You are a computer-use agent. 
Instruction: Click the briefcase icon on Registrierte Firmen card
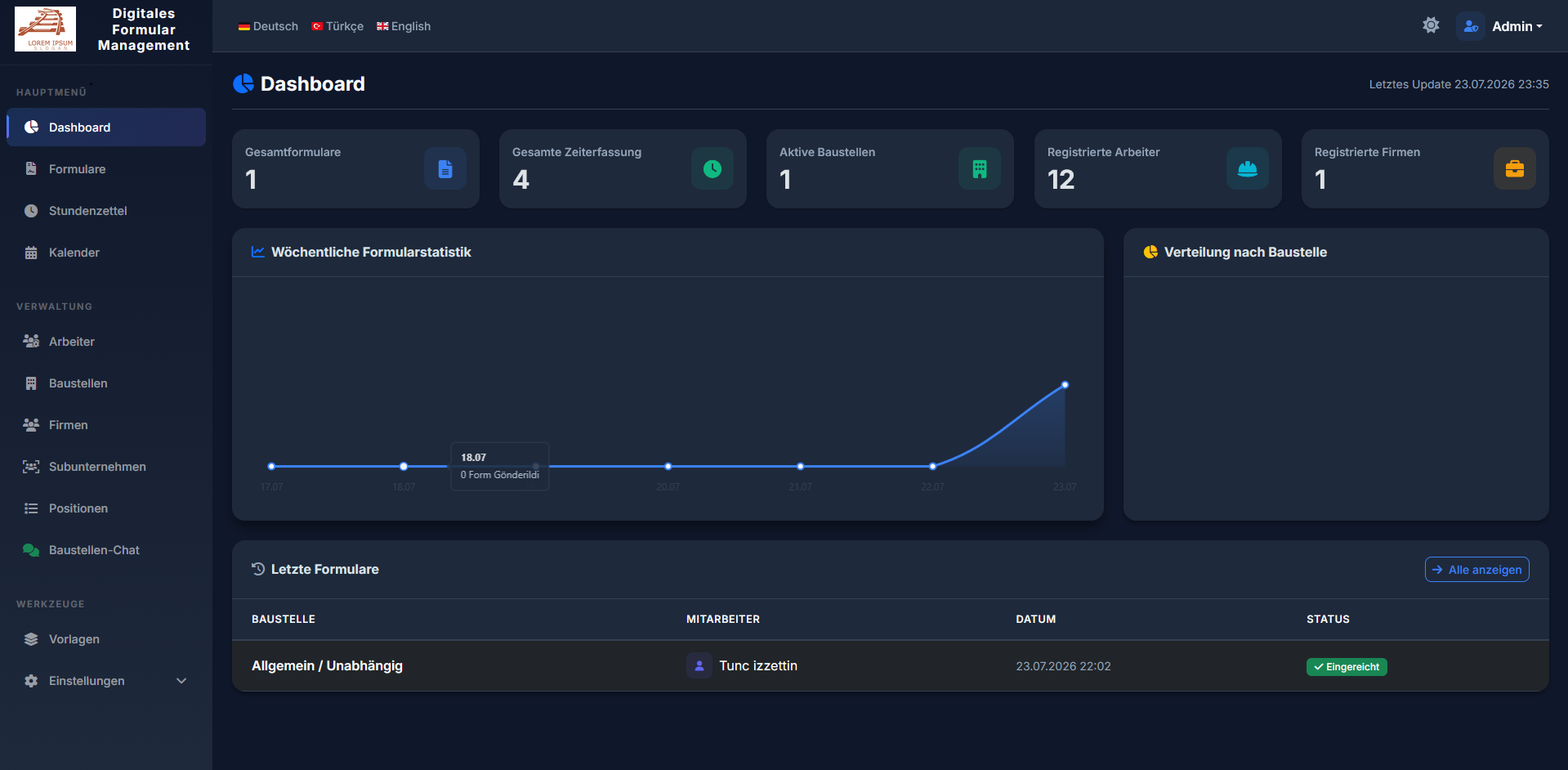click(x=1515, y=168)
